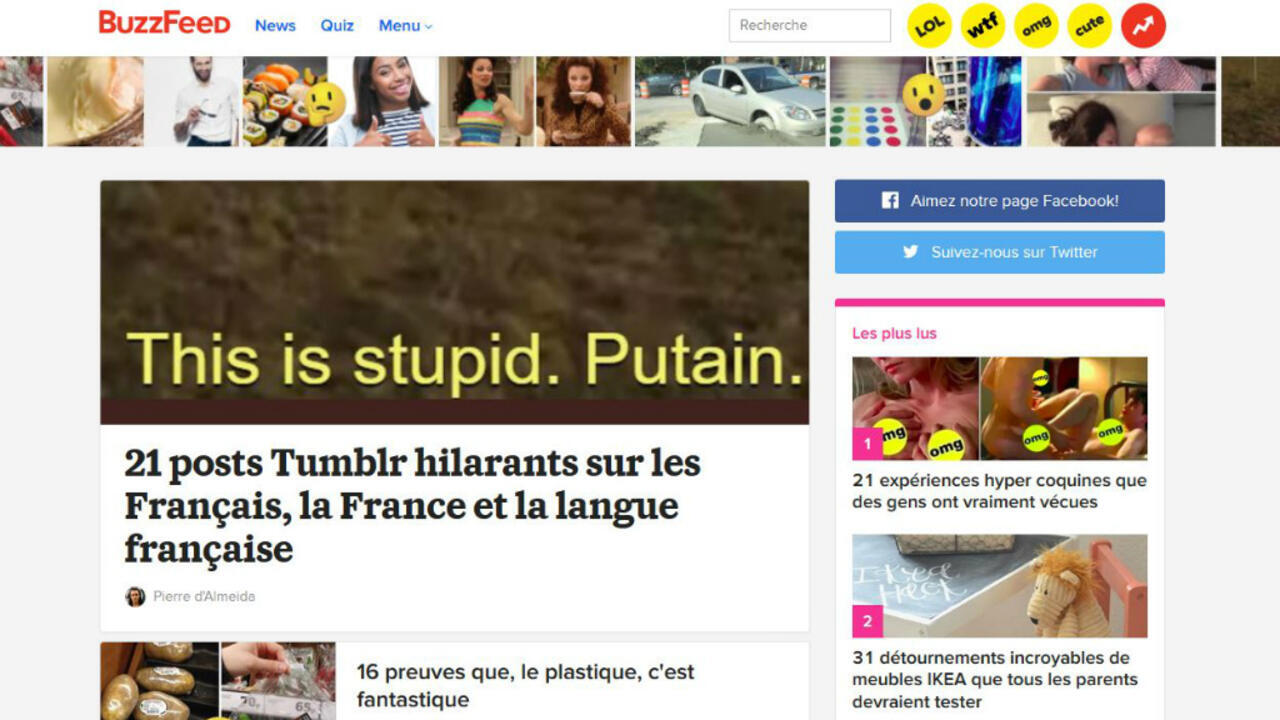Open the sushi thumbnail in top strip

coord(285,101)
